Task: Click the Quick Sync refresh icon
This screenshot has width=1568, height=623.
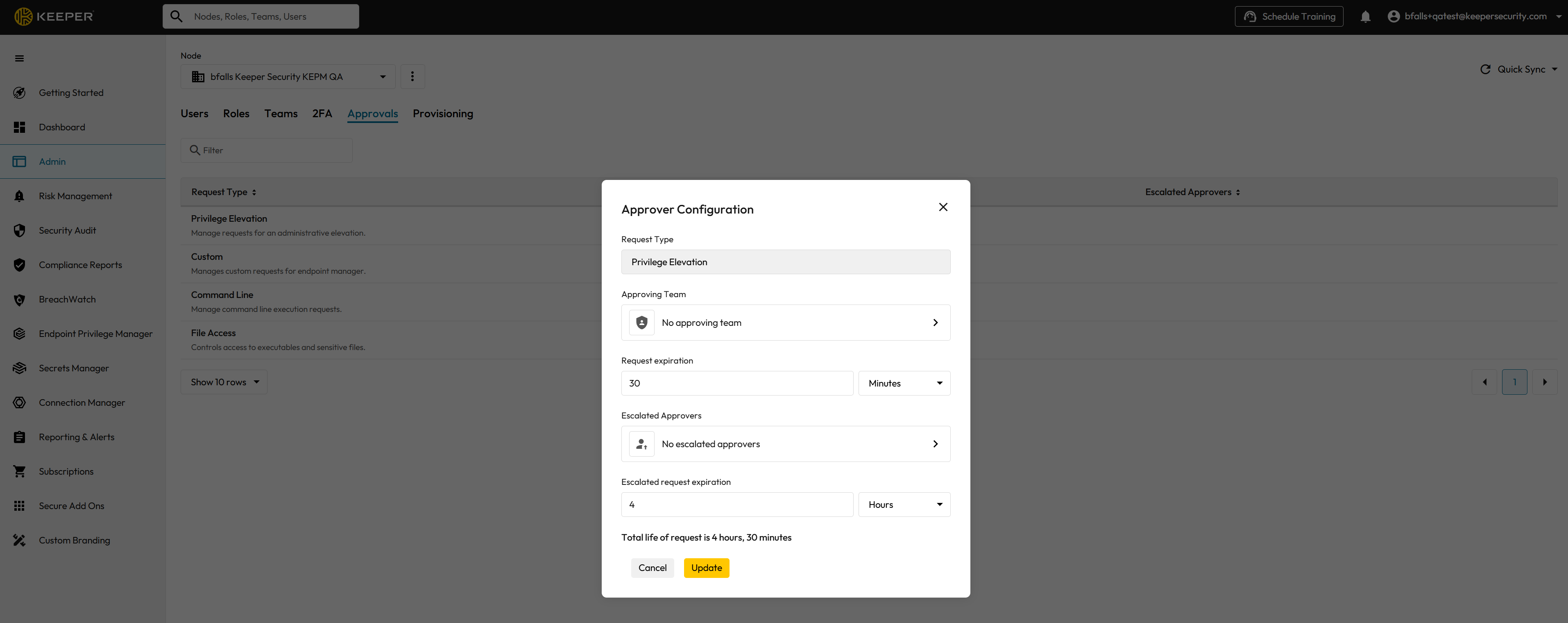Action: click(x=1485, y=69)
